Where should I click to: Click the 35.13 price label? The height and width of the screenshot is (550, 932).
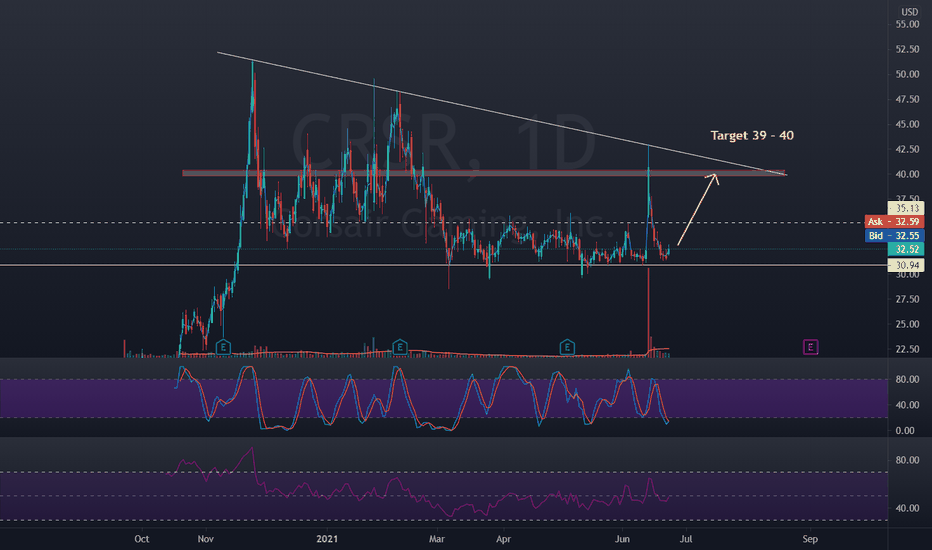click(906, 208)
